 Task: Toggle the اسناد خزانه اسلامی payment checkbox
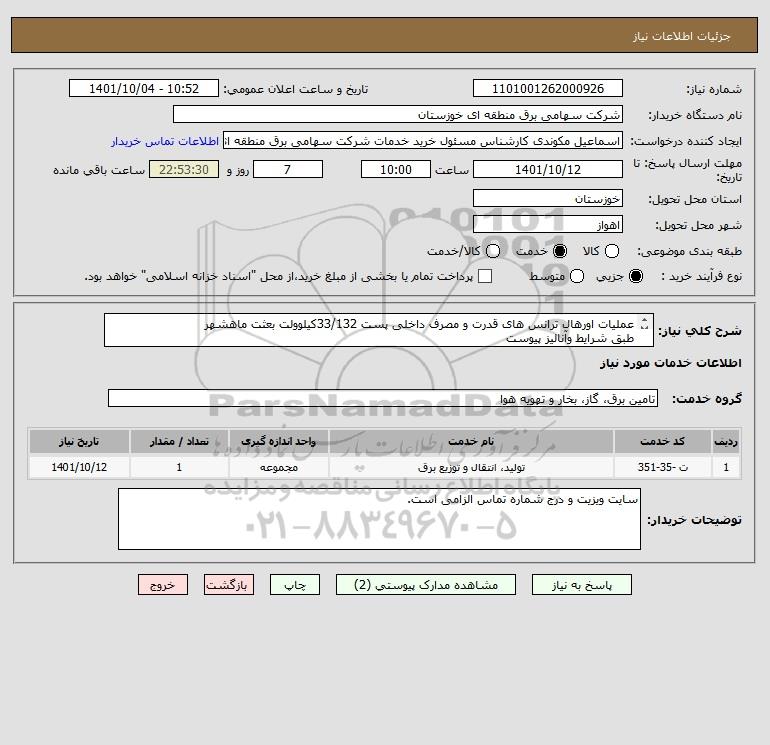pyautogui.click(x=485, y=276)
